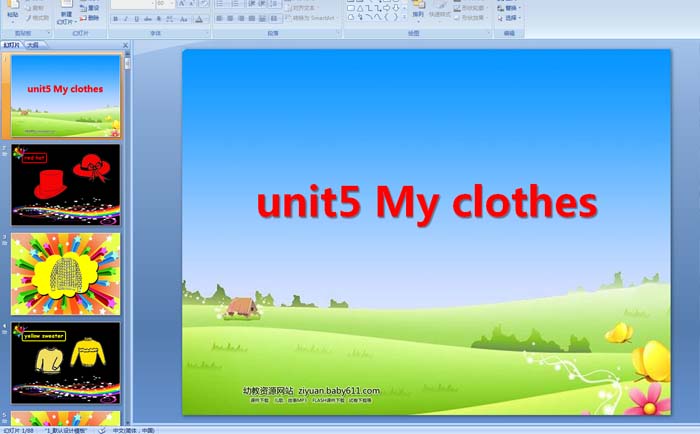This screenshot has height=434, width=700.
Task: Open Font (字体) group dialog launcher
Action: [x=207, y=33]
